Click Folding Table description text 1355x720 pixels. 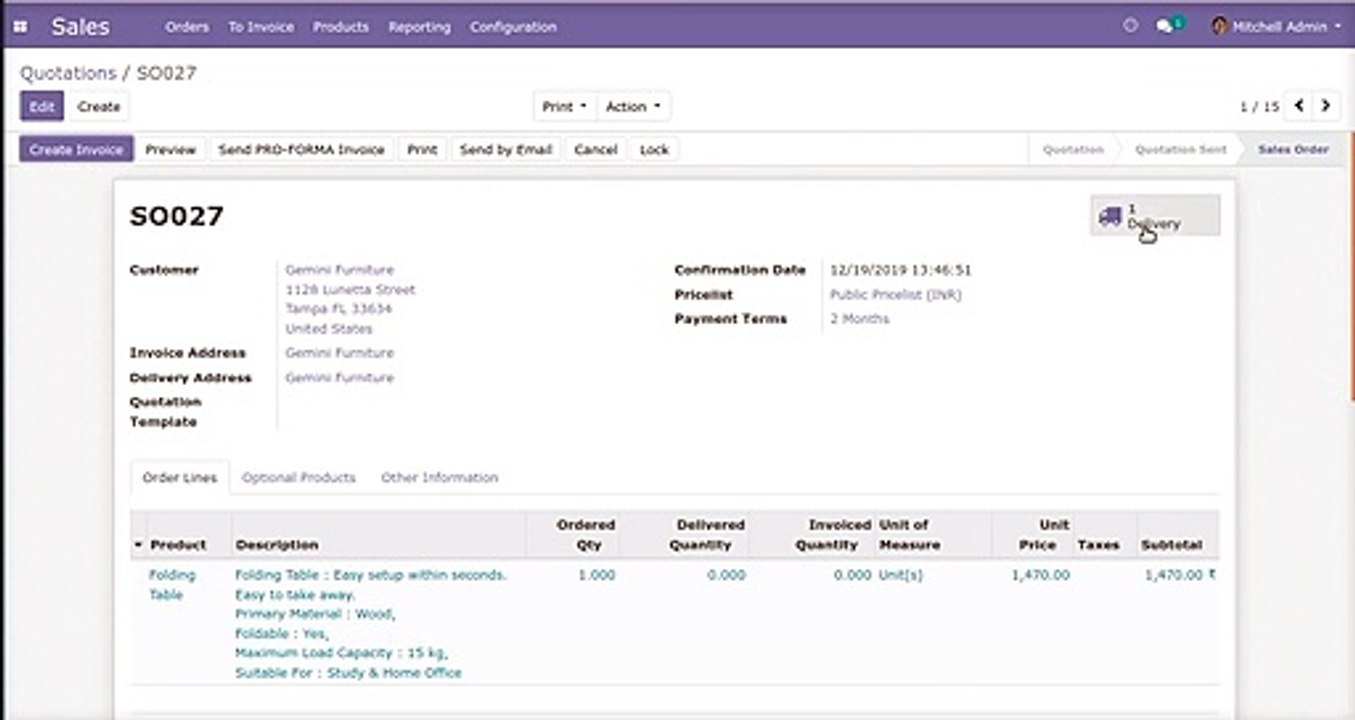371,624
